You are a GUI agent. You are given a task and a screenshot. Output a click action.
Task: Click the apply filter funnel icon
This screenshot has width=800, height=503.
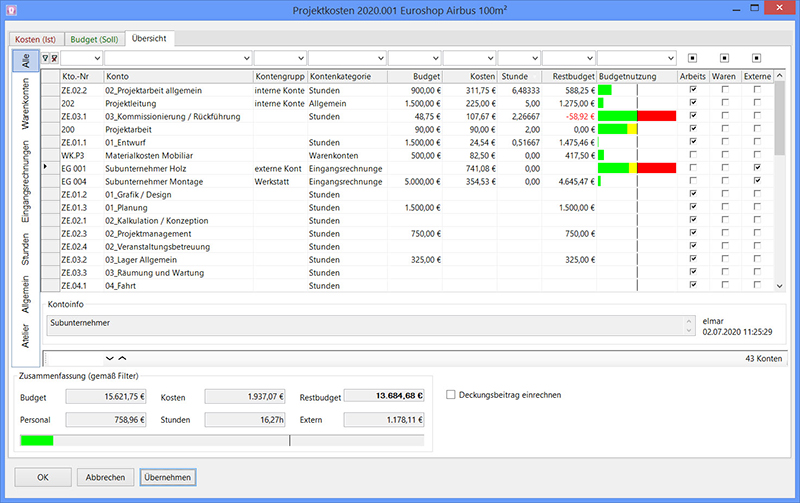coord(45,58)
